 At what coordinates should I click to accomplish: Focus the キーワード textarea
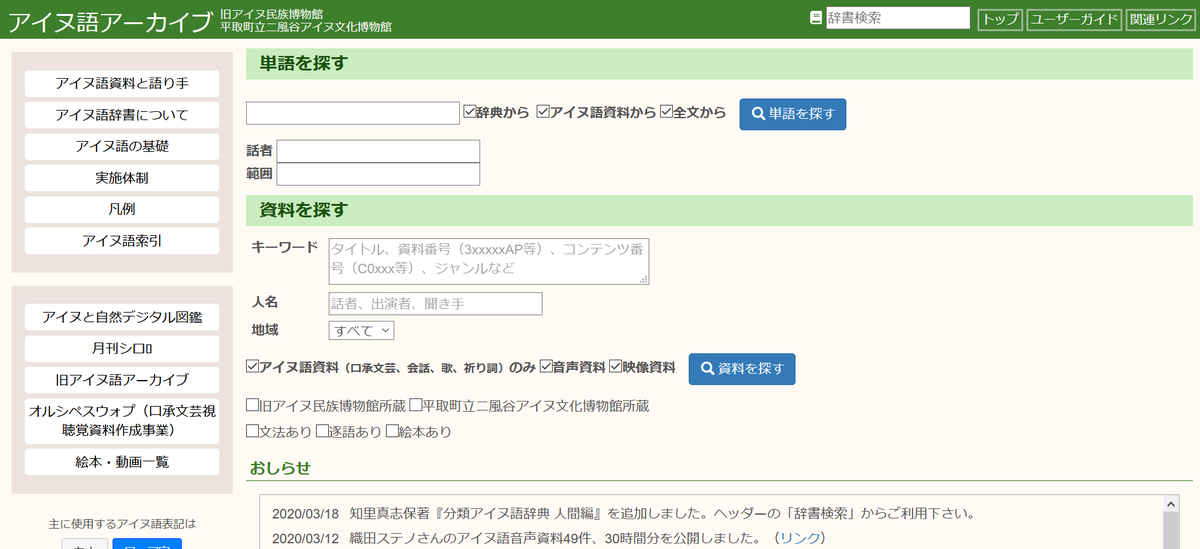pos(489,261)
